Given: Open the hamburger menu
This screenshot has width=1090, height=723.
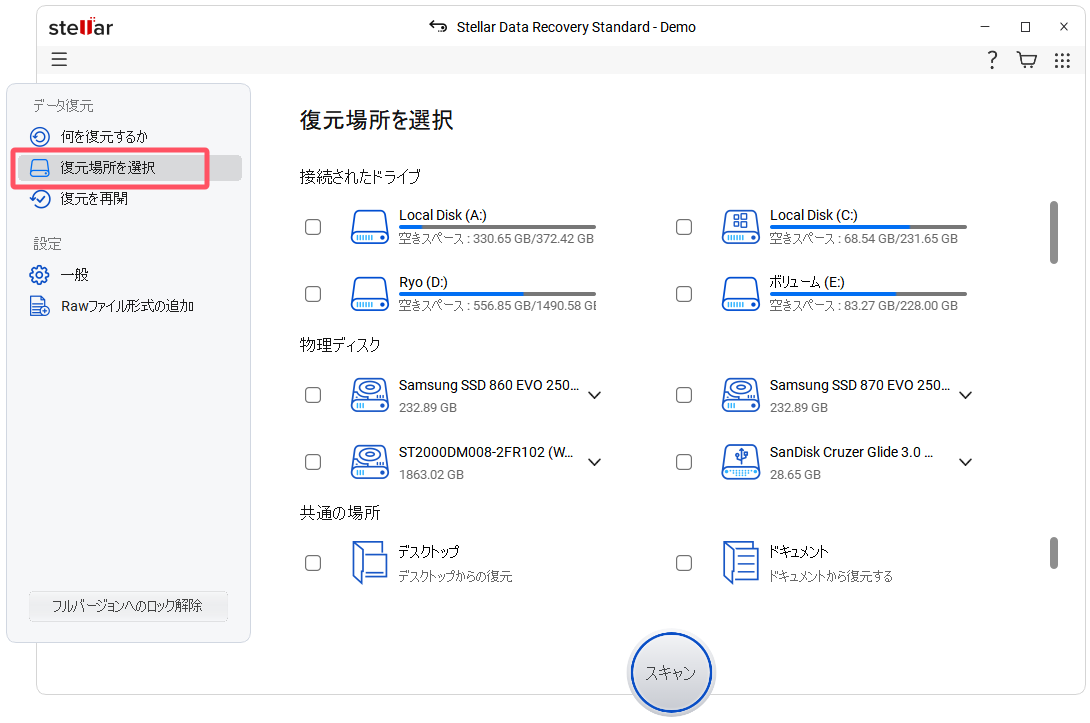Looking at the screenshot, I should click(x=58, y=59).
